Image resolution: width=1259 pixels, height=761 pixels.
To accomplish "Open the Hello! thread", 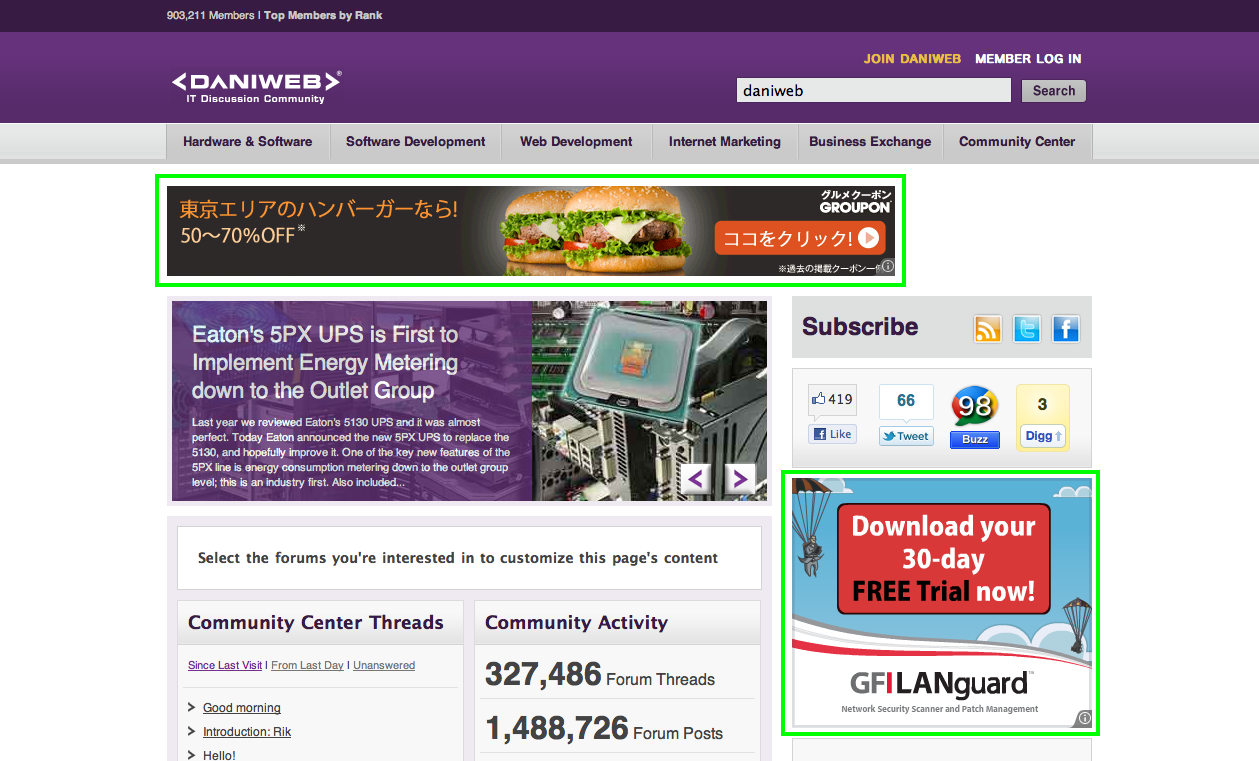I will (x=219, y=755).
